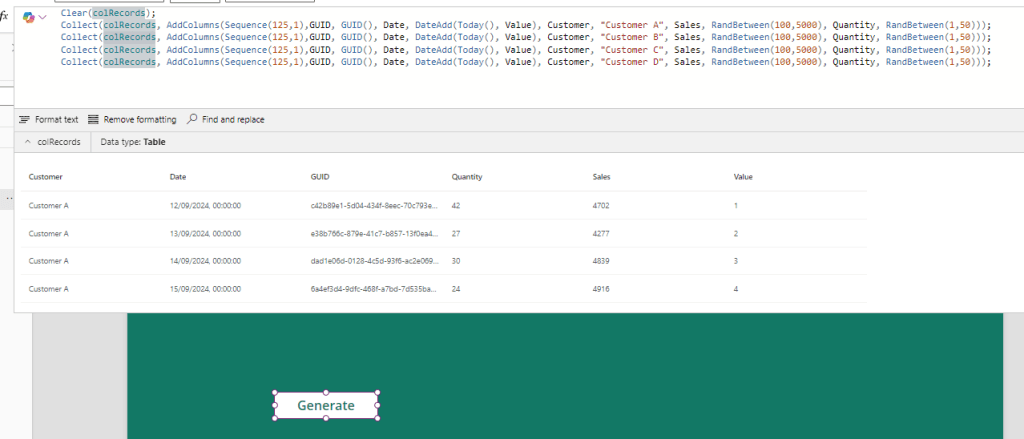Click the Value column header
The image size is (1024, 439).
pyautogui.click(x=743, y=177)
